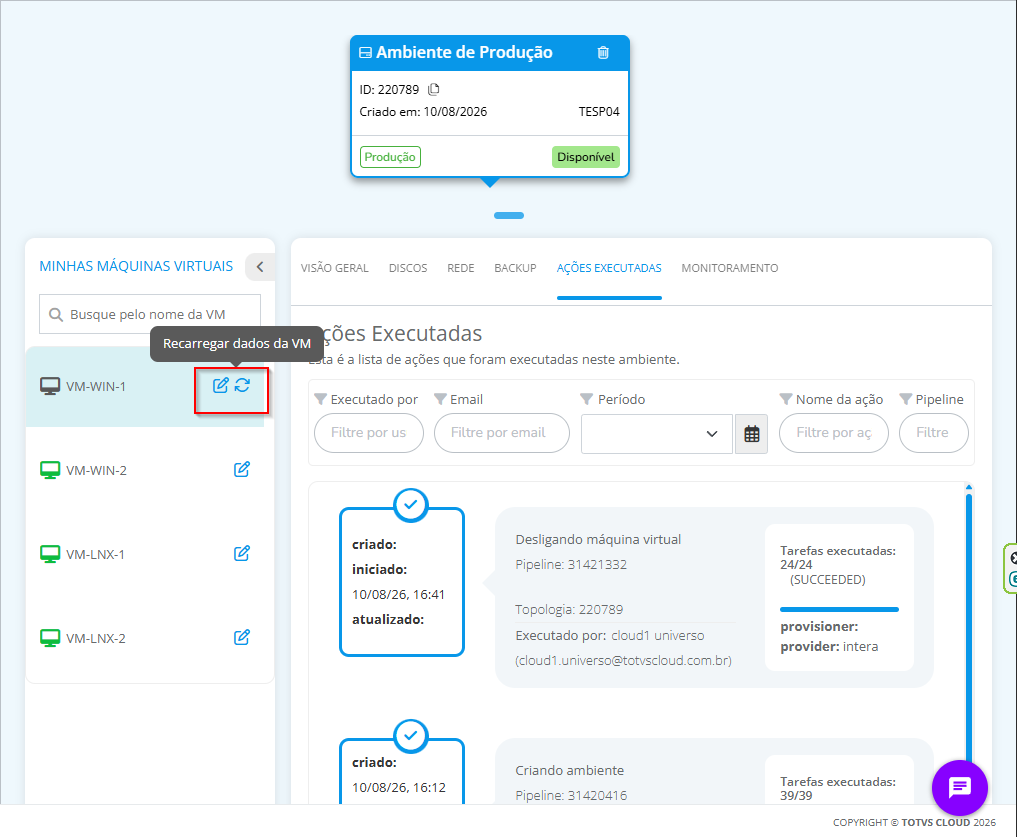The width and height of the screenshot is (1017, 837).
Task: Click the Executado por filter icon
Action: click(x=320, y=399)
